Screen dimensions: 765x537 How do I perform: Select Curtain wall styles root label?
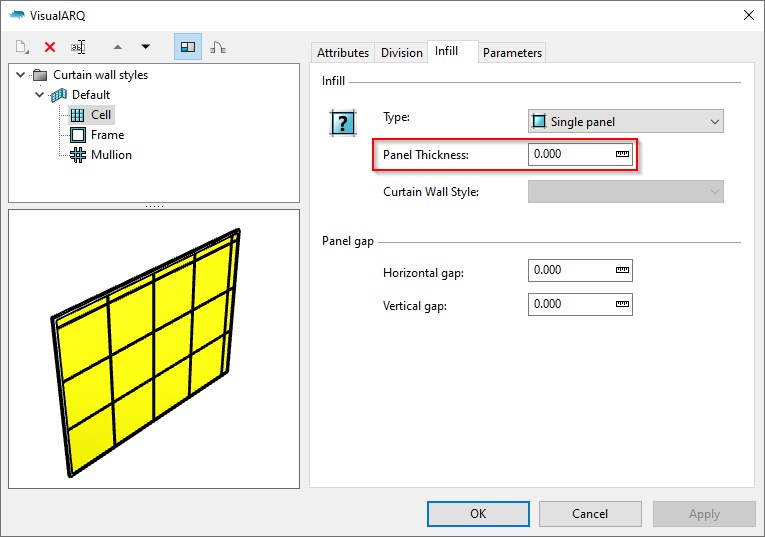pos(101,75)
